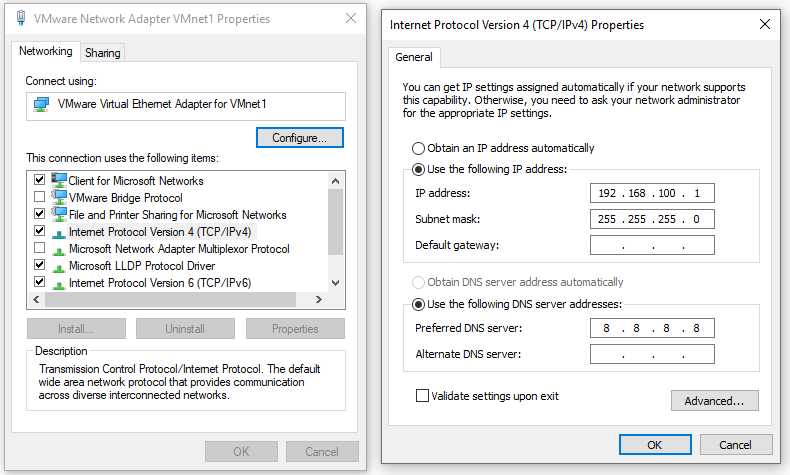This screenshot has height=475, width=790.
Task: Choose Obtain an IP address automatically
Action: (x=418, y=148)
